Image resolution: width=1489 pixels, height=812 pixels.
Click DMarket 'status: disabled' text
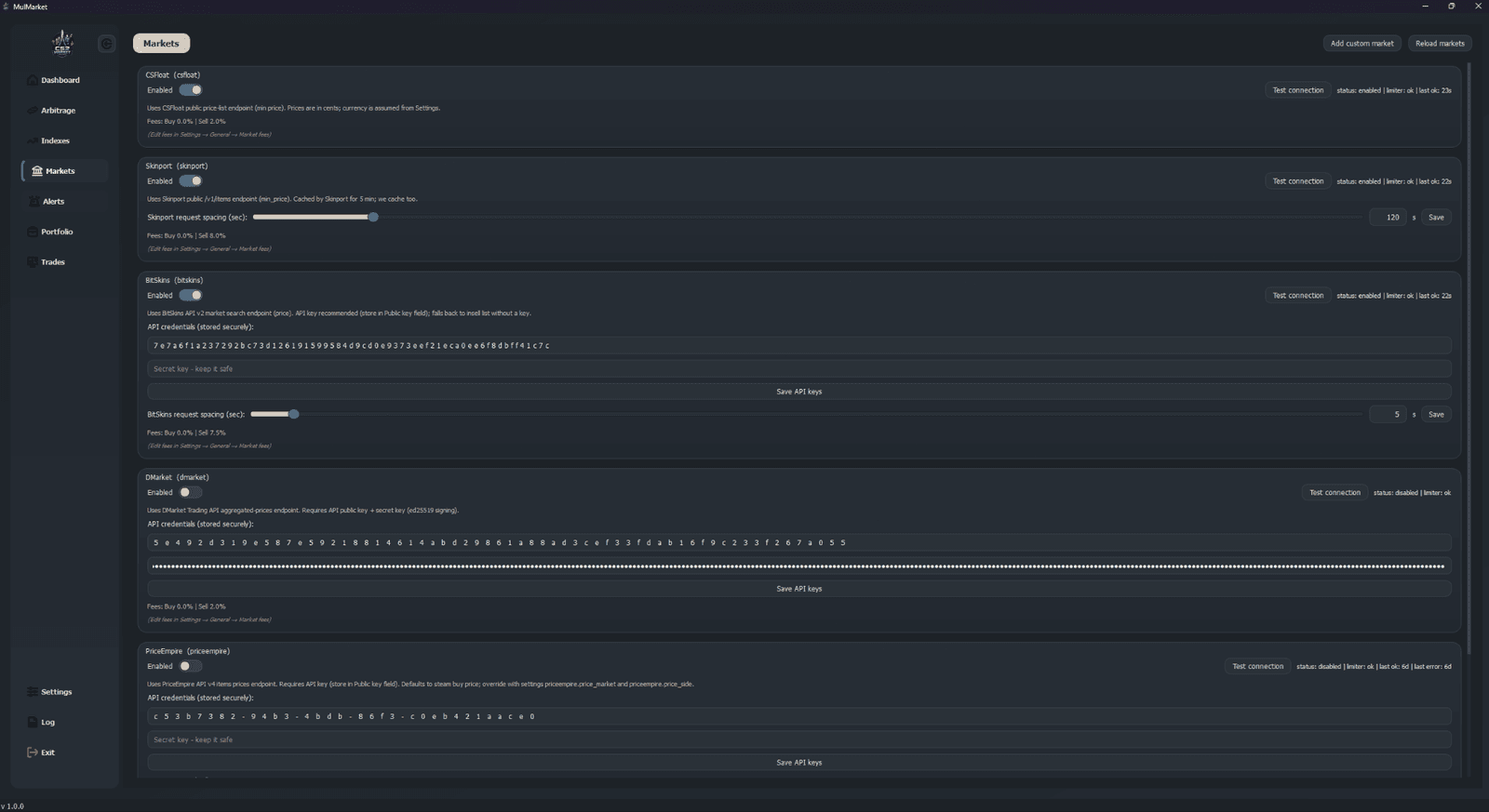[x=1396, y=493]
